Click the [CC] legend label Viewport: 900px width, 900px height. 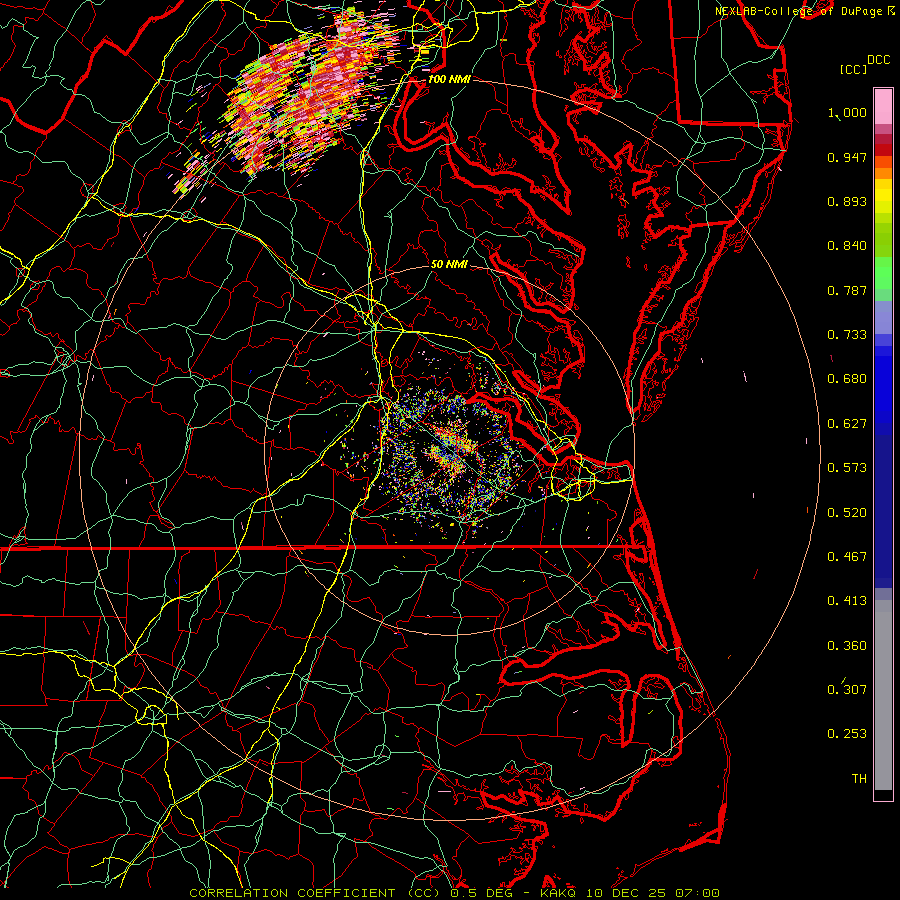(x=853, y=69)
